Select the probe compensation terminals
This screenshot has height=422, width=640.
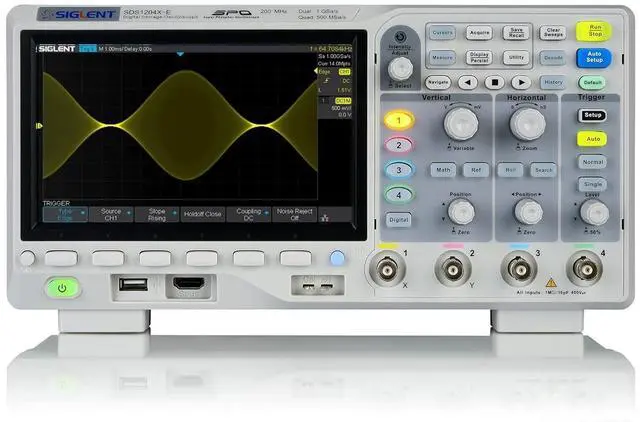click(318, 285)
